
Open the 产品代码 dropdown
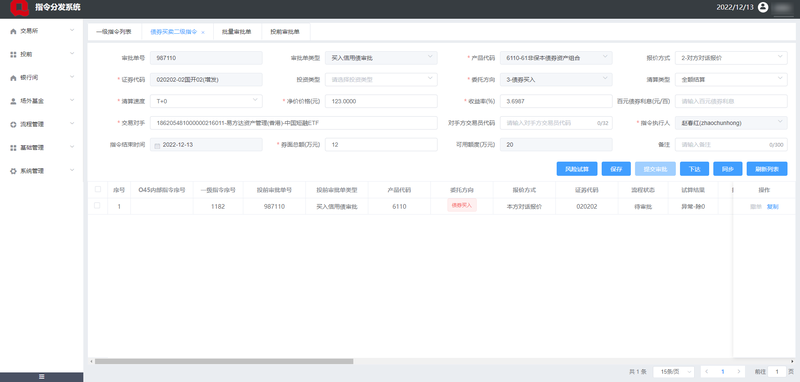(x=556, y=58)
